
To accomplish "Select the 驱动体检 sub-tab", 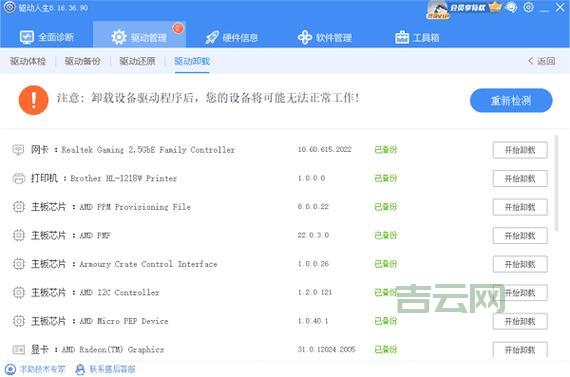I will coord(28,61).
